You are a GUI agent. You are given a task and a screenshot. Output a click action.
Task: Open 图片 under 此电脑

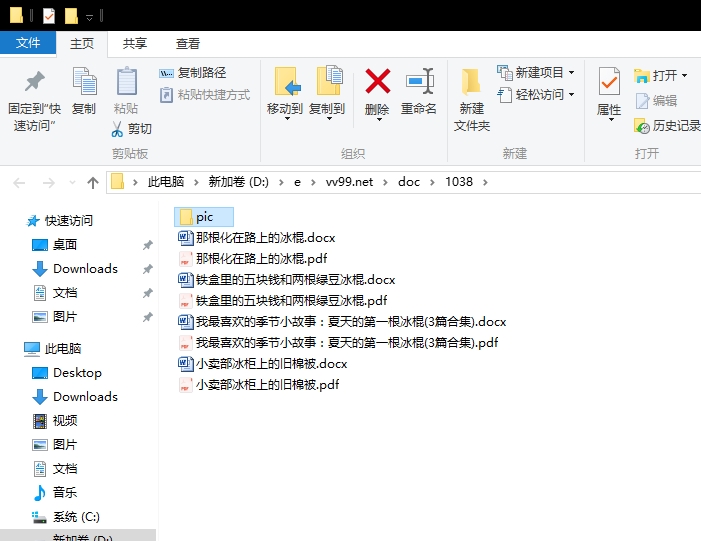(x=55, y=445)
